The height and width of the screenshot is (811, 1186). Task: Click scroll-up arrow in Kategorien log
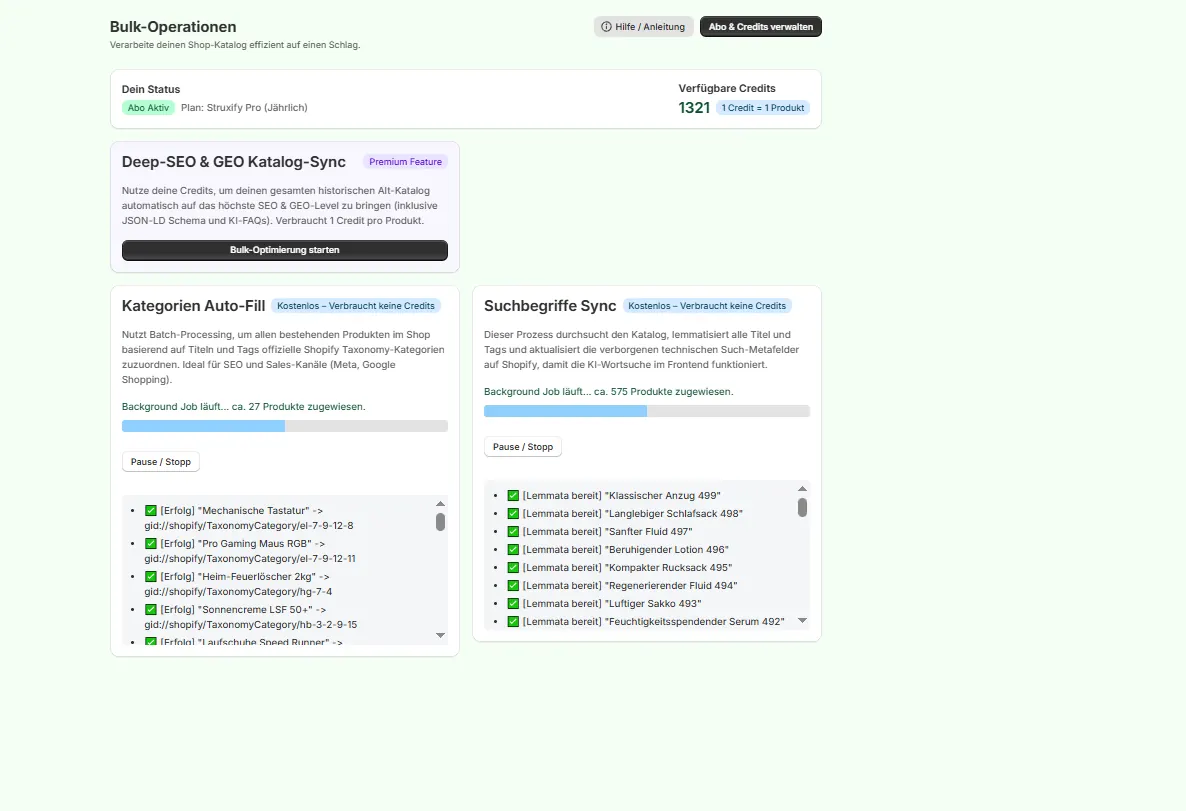click(x=440, y=504)
